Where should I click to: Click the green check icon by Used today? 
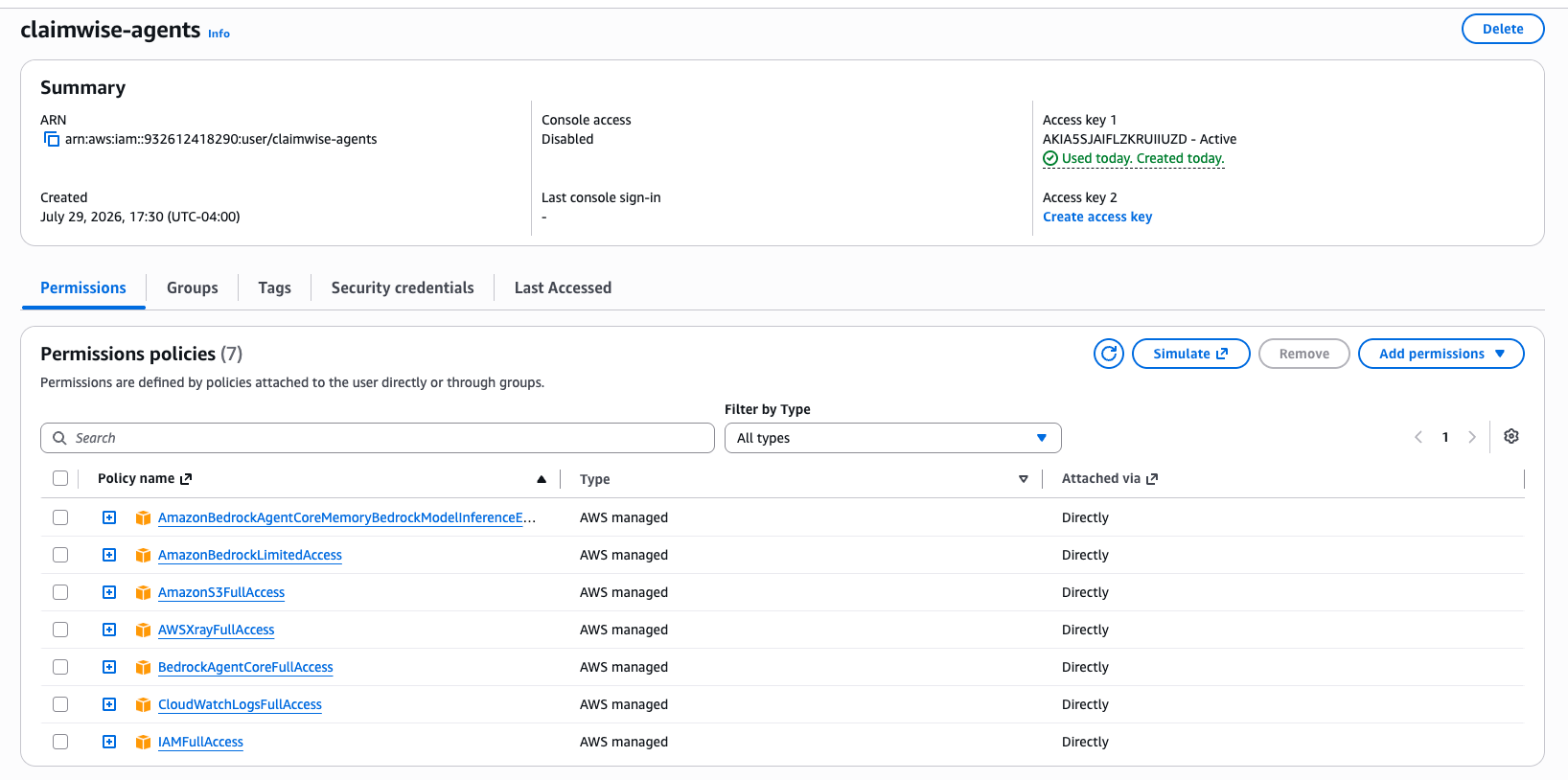[1050, 158]
